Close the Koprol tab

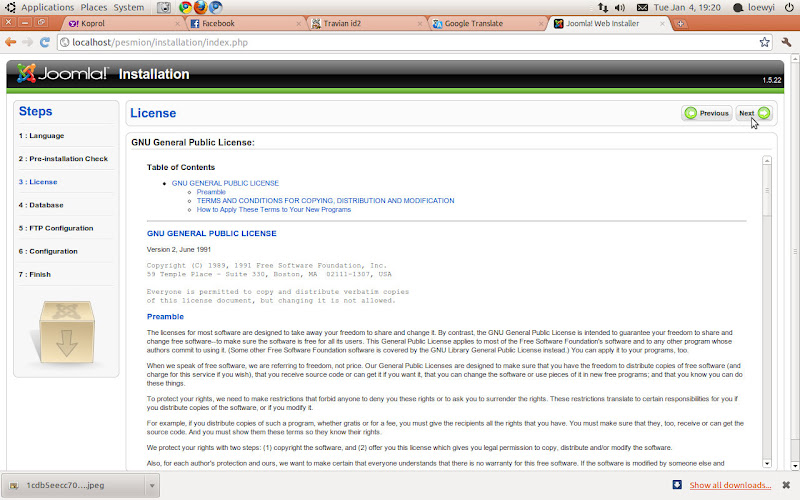coord(178,23)
